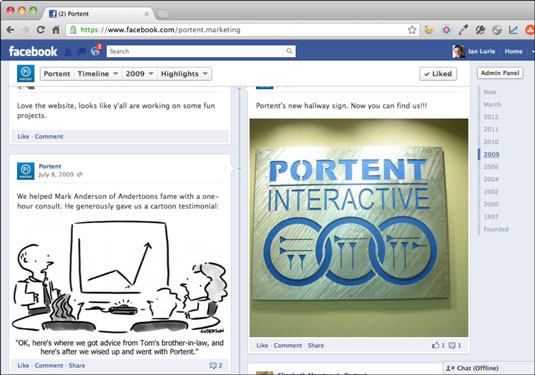The height and width of the screenshot is (375, 535).
Task: Jump to 2000 on timeline
Action: (x=491, y=204)
